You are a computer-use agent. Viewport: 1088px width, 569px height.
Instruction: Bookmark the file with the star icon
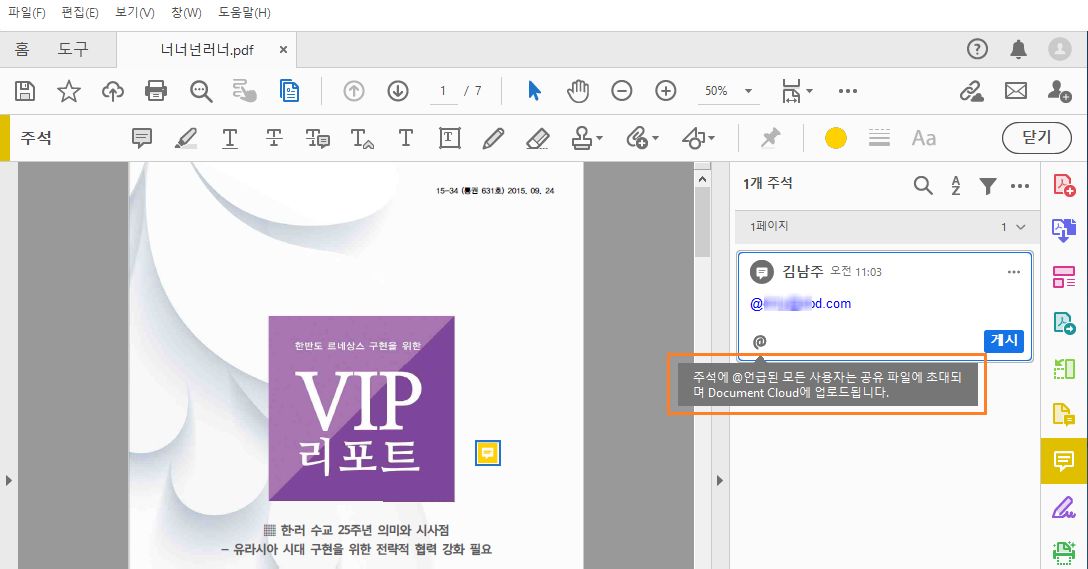click(x=69, y=91)
